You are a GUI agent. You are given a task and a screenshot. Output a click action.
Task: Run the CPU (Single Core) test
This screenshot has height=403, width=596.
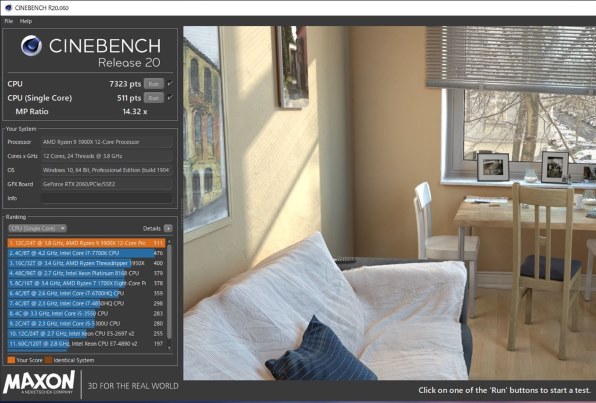tap(154, 98)
